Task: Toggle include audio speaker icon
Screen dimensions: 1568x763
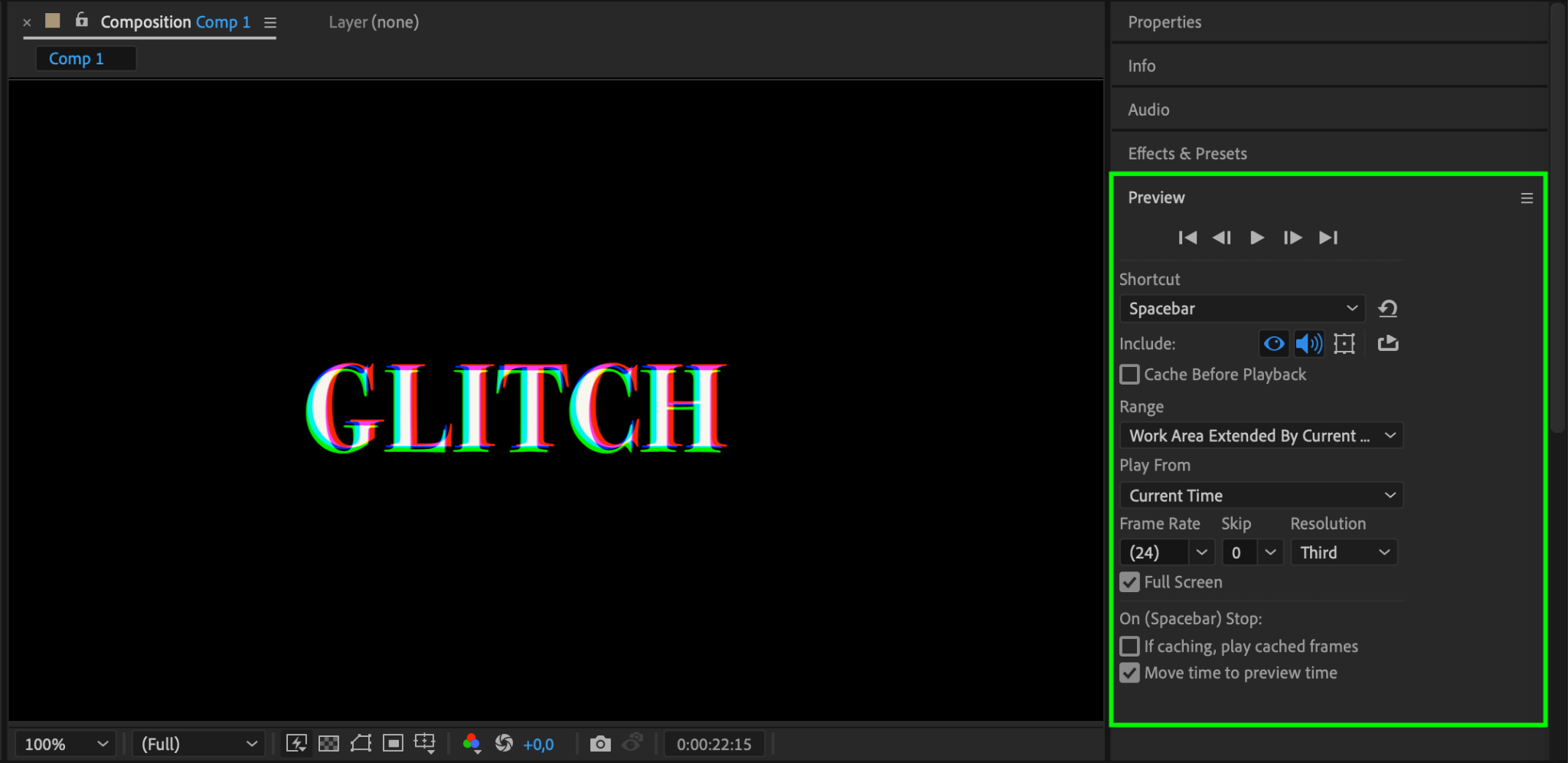Action: [x=1308, y=344]
